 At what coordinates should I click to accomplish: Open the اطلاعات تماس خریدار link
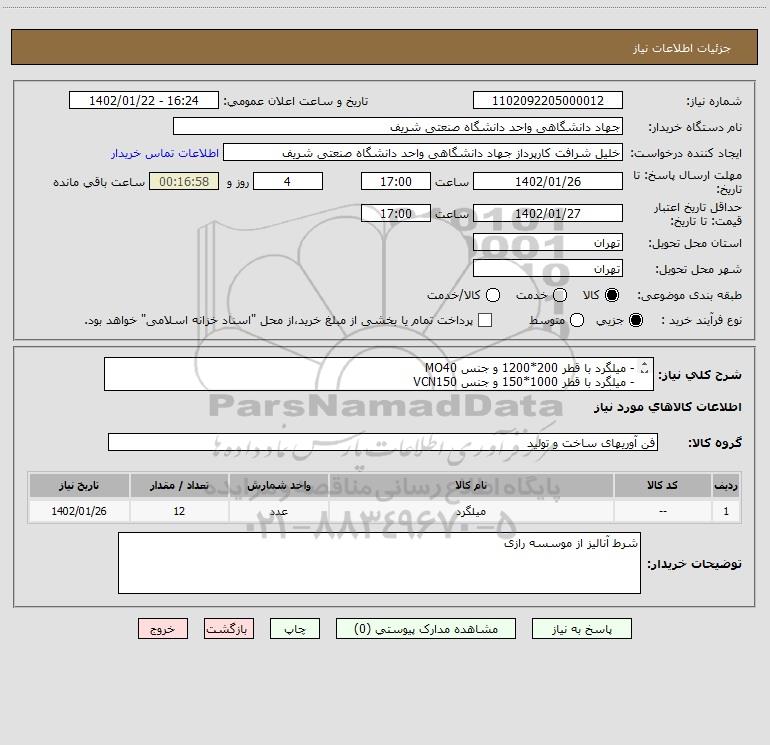(x=165, y=153)
